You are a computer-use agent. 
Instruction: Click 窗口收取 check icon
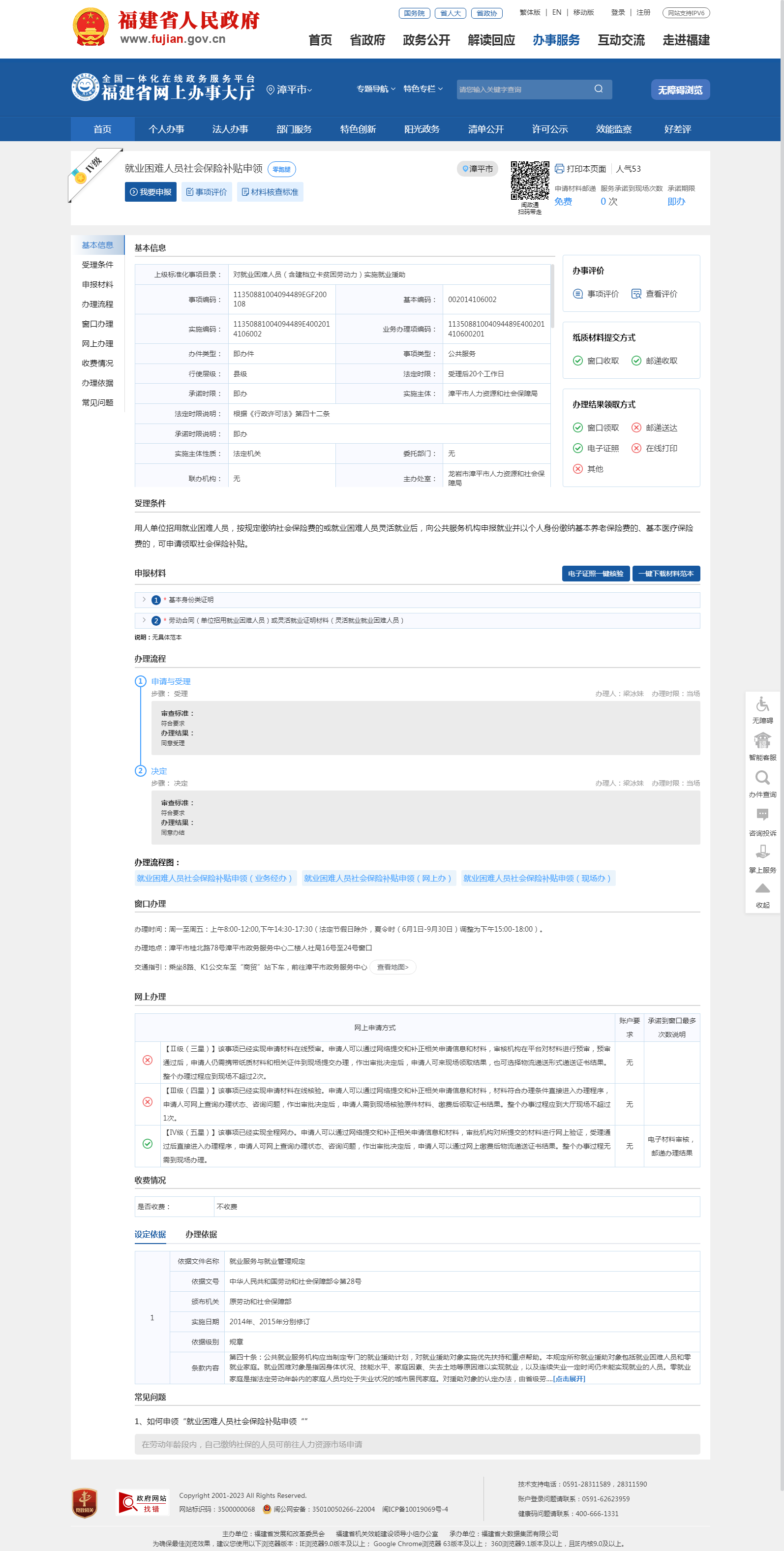point(577,361)
